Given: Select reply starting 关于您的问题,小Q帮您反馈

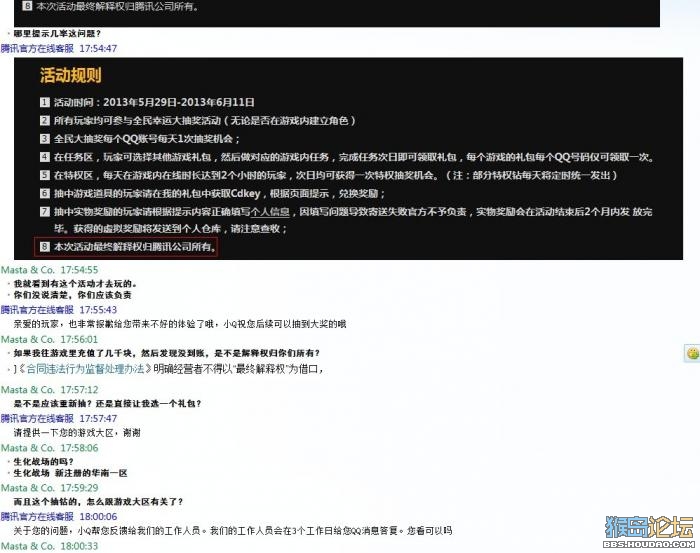Looking at the screenshot, I should click(233, 531).
